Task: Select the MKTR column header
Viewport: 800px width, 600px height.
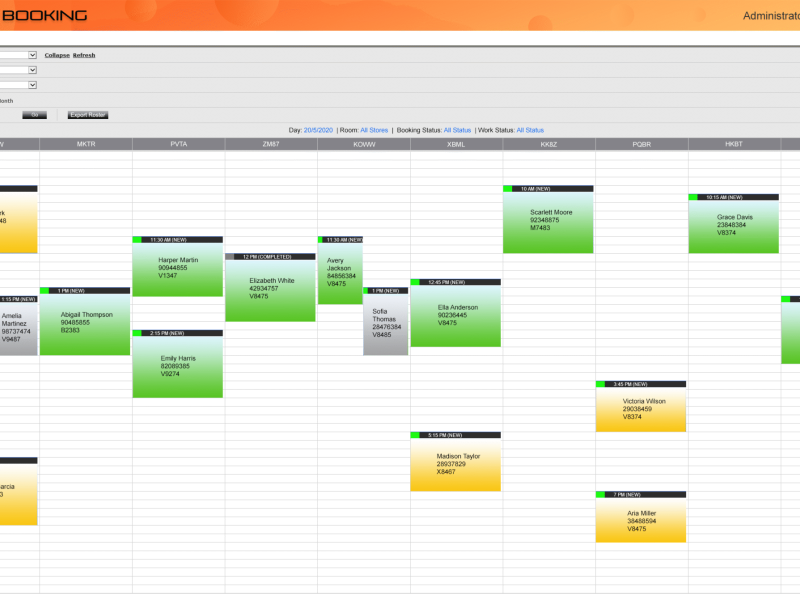Action: coord(86,144)
